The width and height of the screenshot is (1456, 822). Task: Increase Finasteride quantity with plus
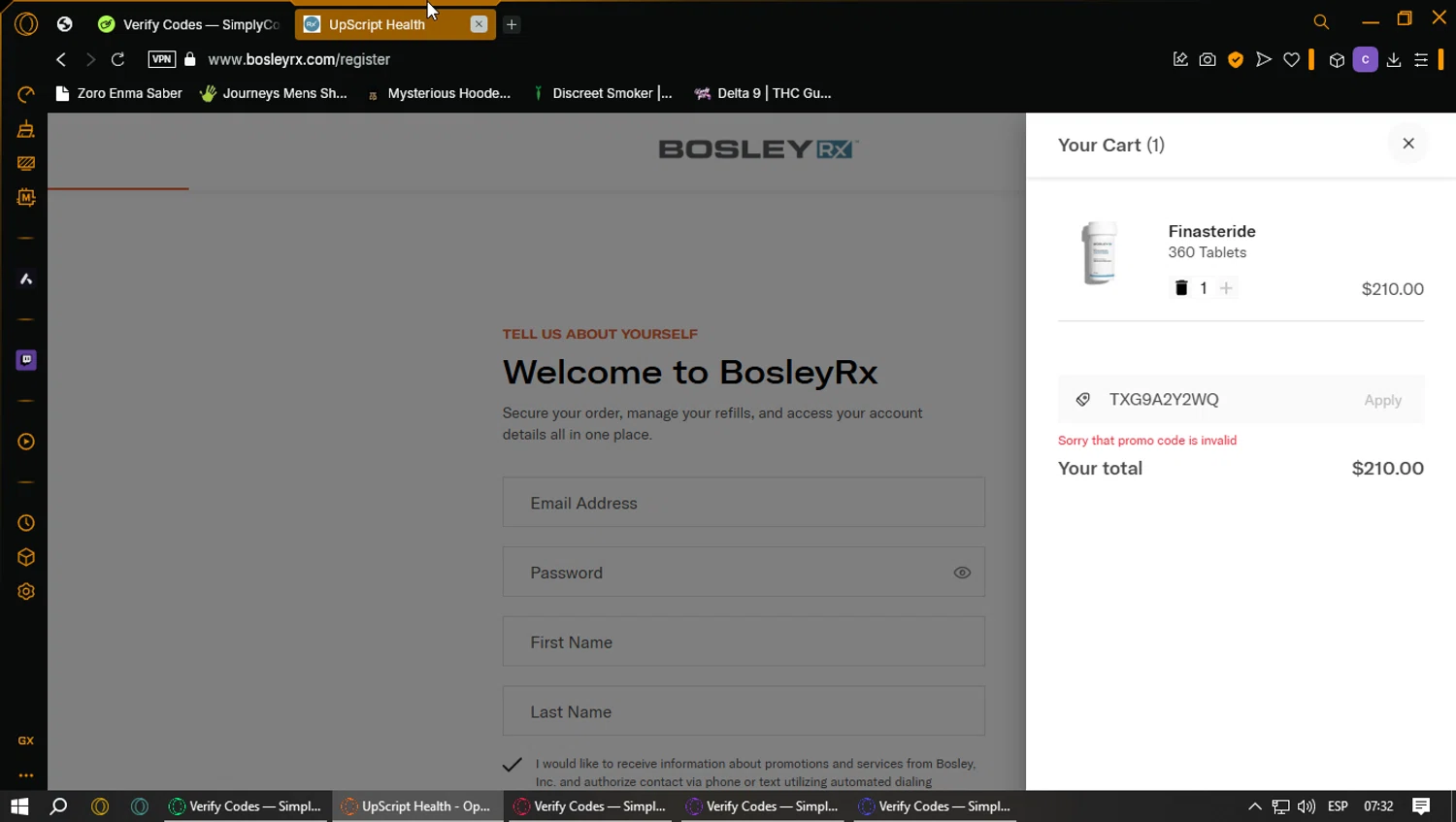click(x=1226, y=288)
